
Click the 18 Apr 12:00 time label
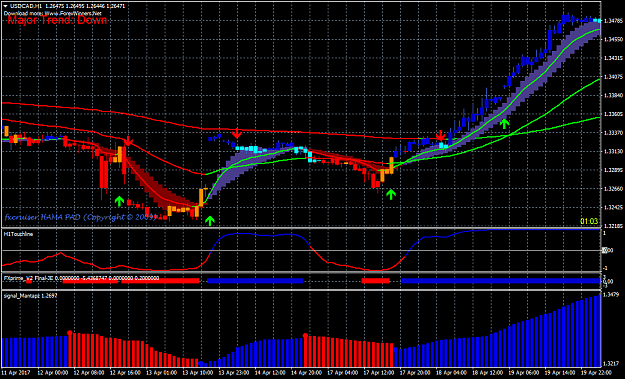pos(487,373)
